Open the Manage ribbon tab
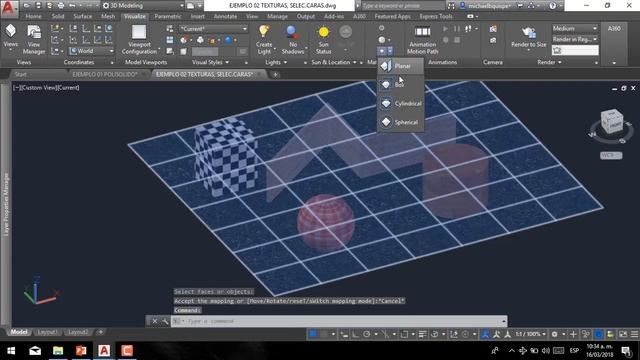640x360 pixels. tap(278, 16)
